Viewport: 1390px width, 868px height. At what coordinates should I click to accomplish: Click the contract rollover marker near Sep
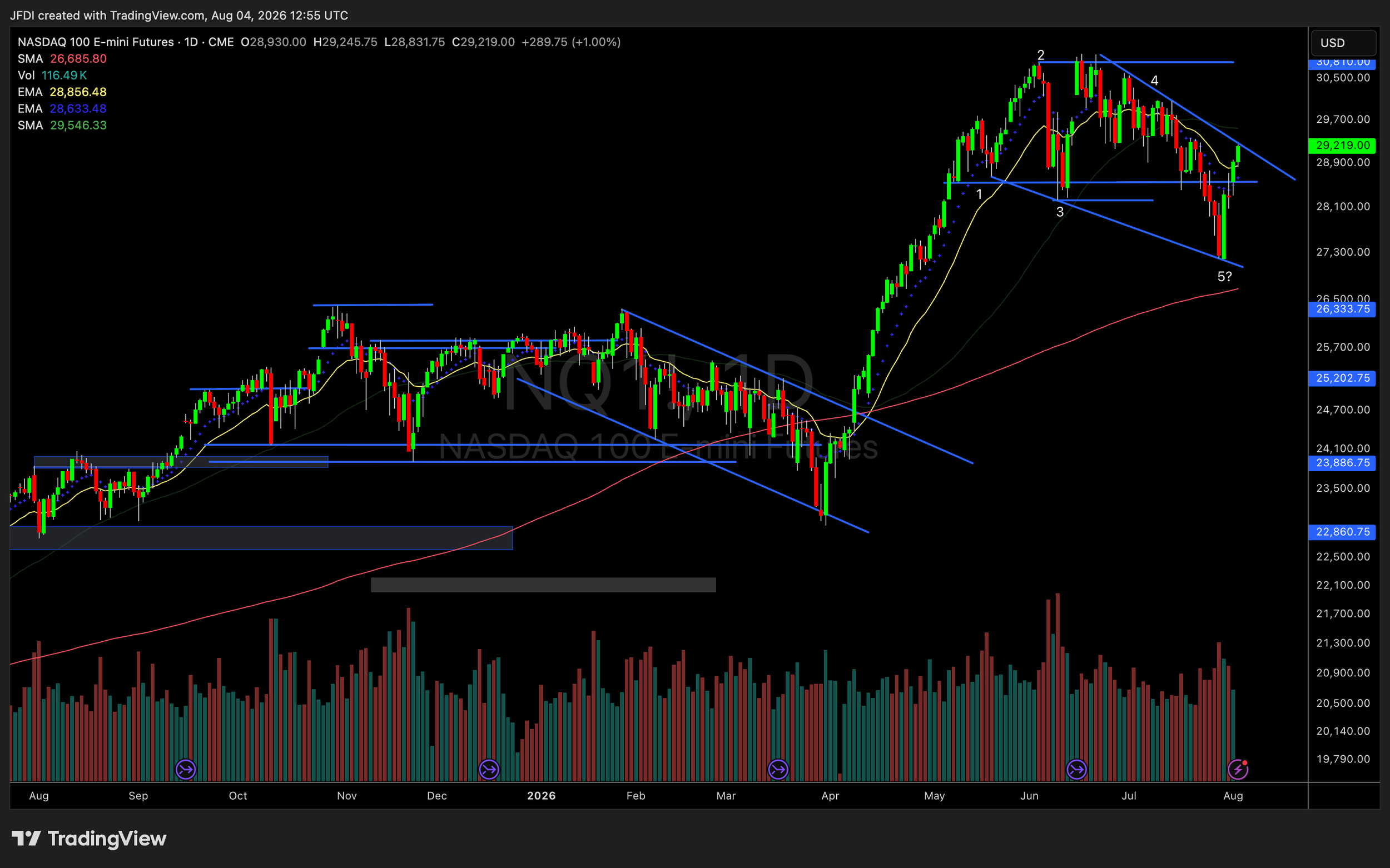(x=186, y=769)
